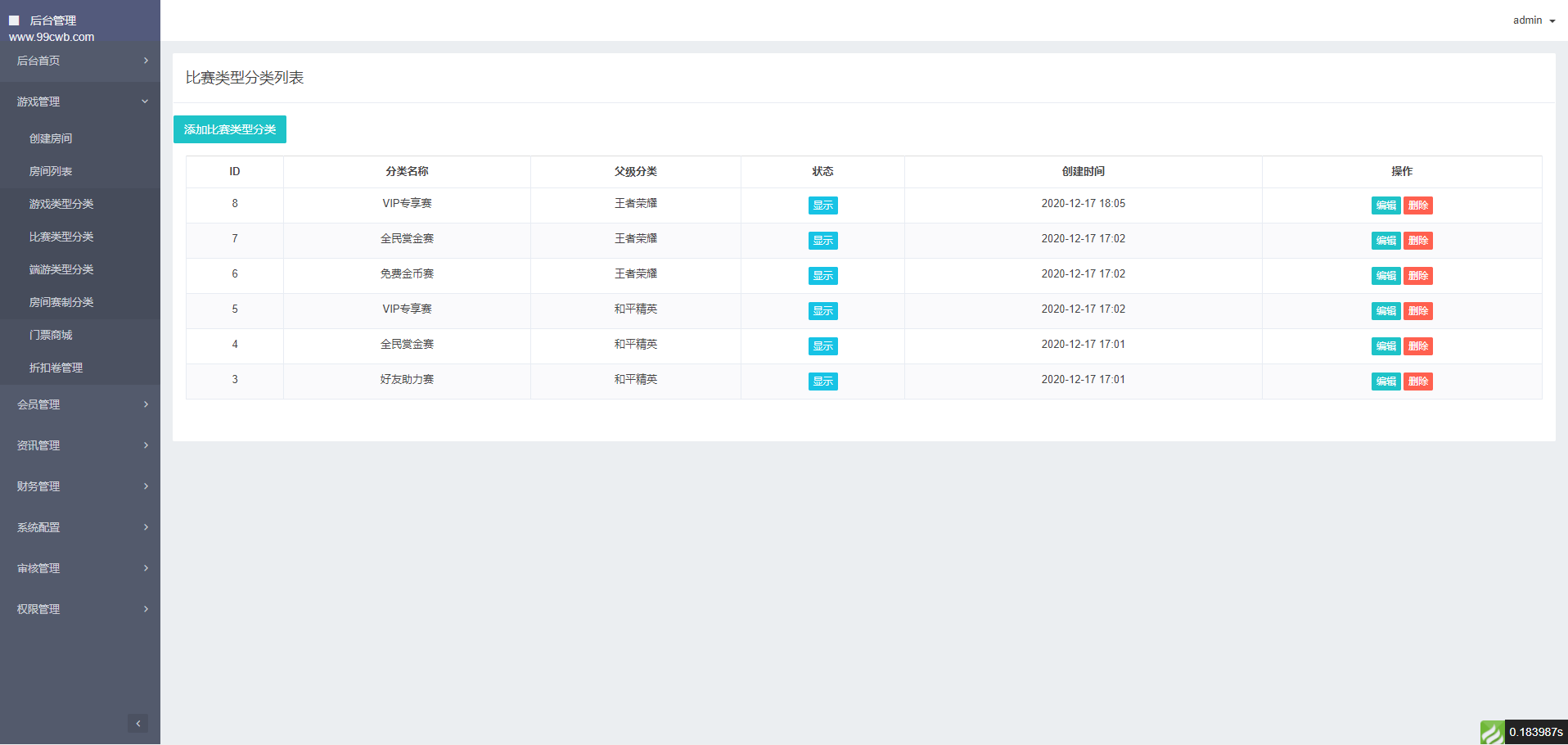The image size is (1568, 745).
Task: Open 端游类型分类 sidebar item
Action: (x=80, y=269)
